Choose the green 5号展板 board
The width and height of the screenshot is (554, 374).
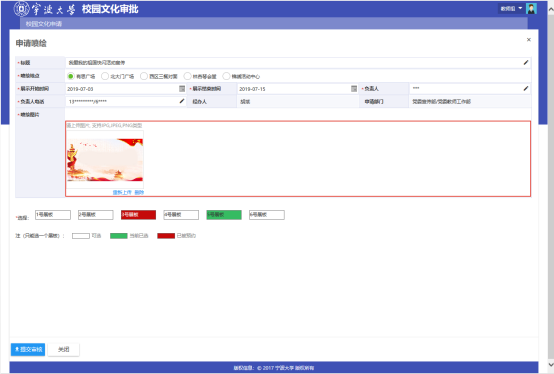(x=224, y=215)
